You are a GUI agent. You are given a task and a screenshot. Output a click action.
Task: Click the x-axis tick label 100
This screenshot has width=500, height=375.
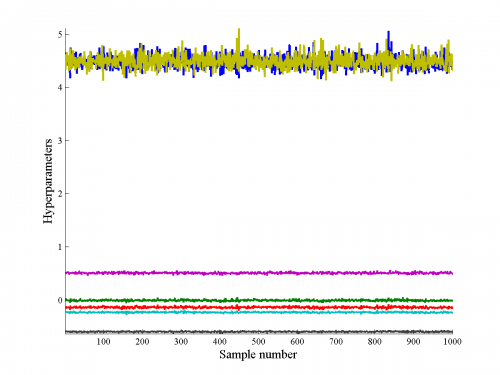tap(103, 342)
